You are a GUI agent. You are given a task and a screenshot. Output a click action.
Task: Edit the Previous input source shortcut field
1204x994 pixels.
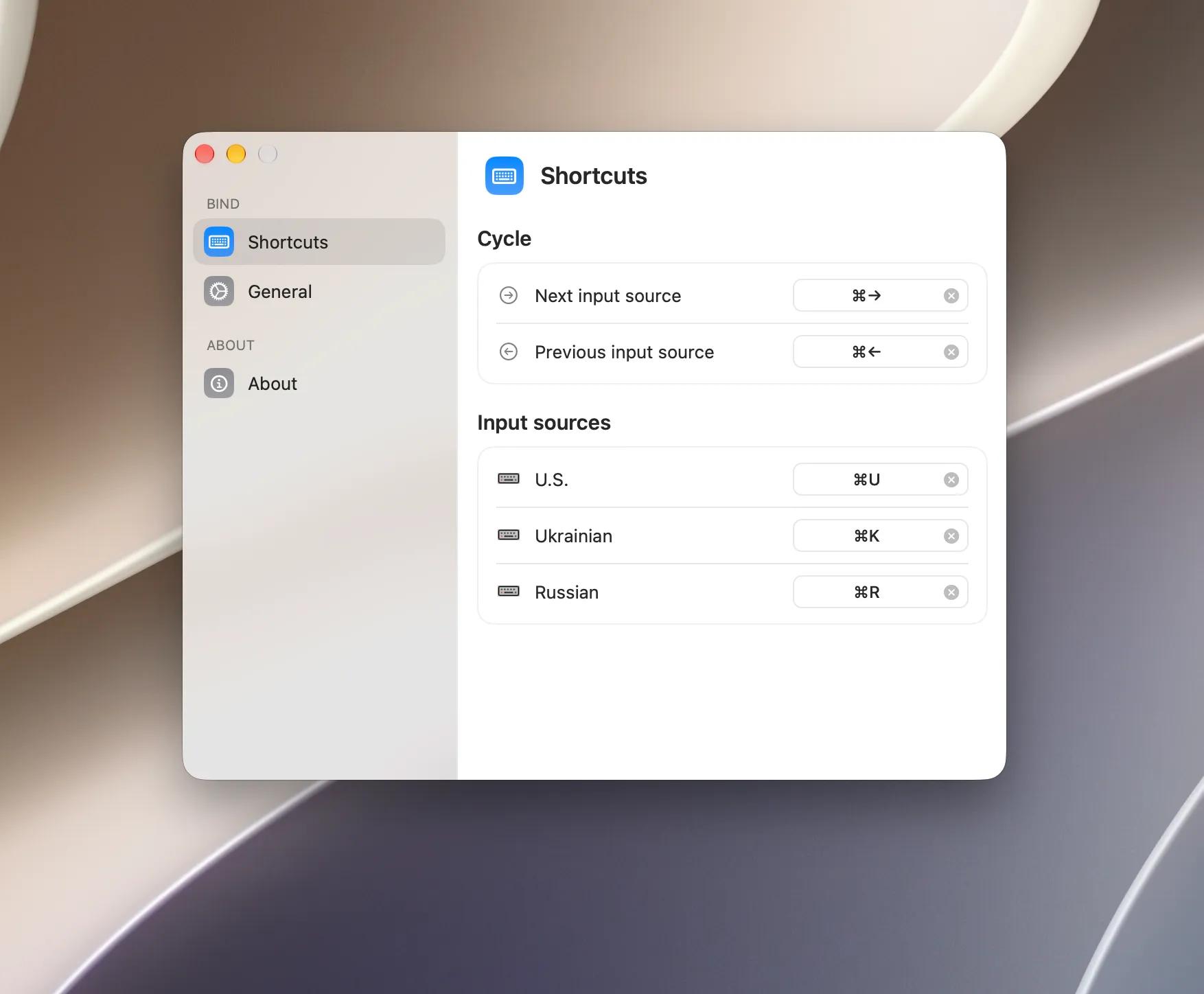point(881,351)
